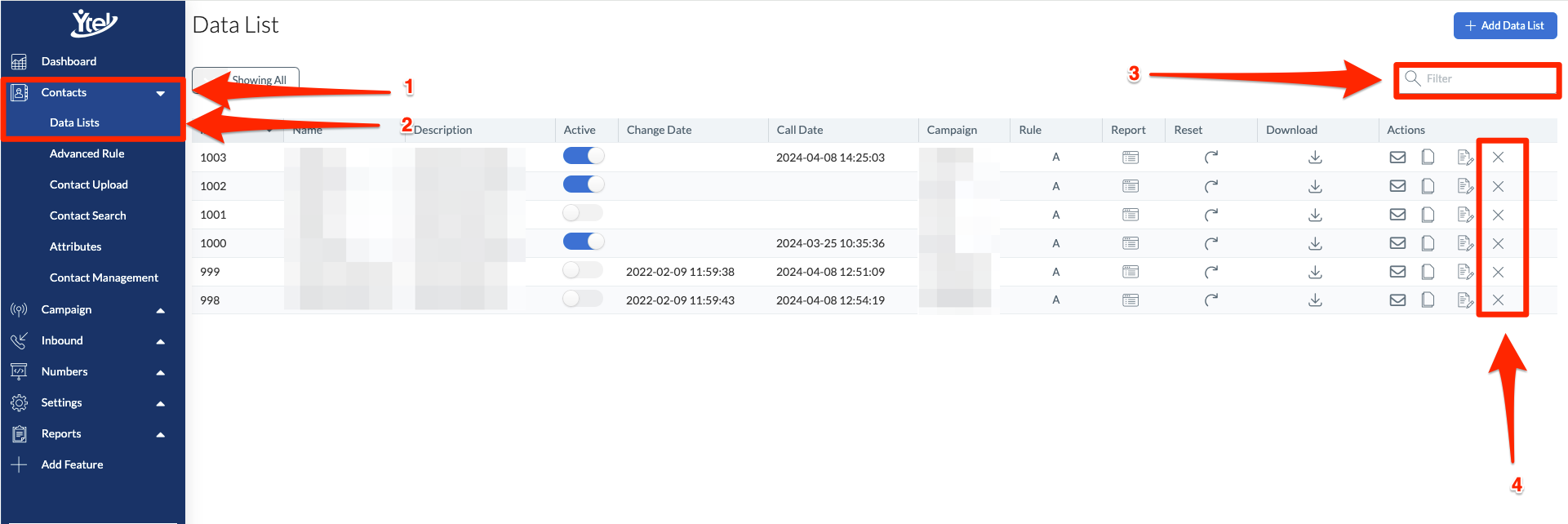Click call date 2024-04-08 14:25:03
Viewport: 1568px width, 524px height.
point(830,158)
